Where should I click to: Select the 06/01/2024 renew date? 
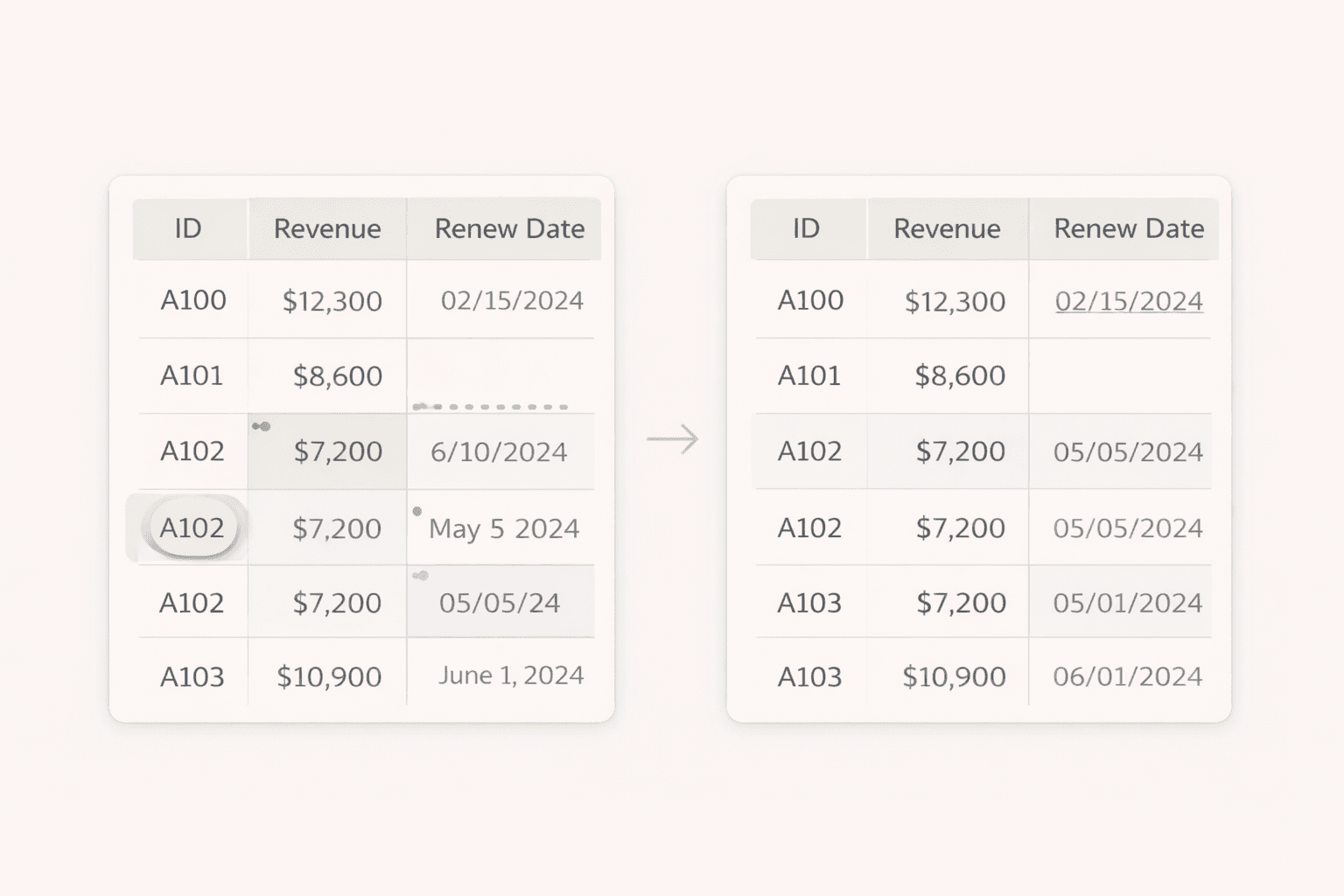point(1128,676)
